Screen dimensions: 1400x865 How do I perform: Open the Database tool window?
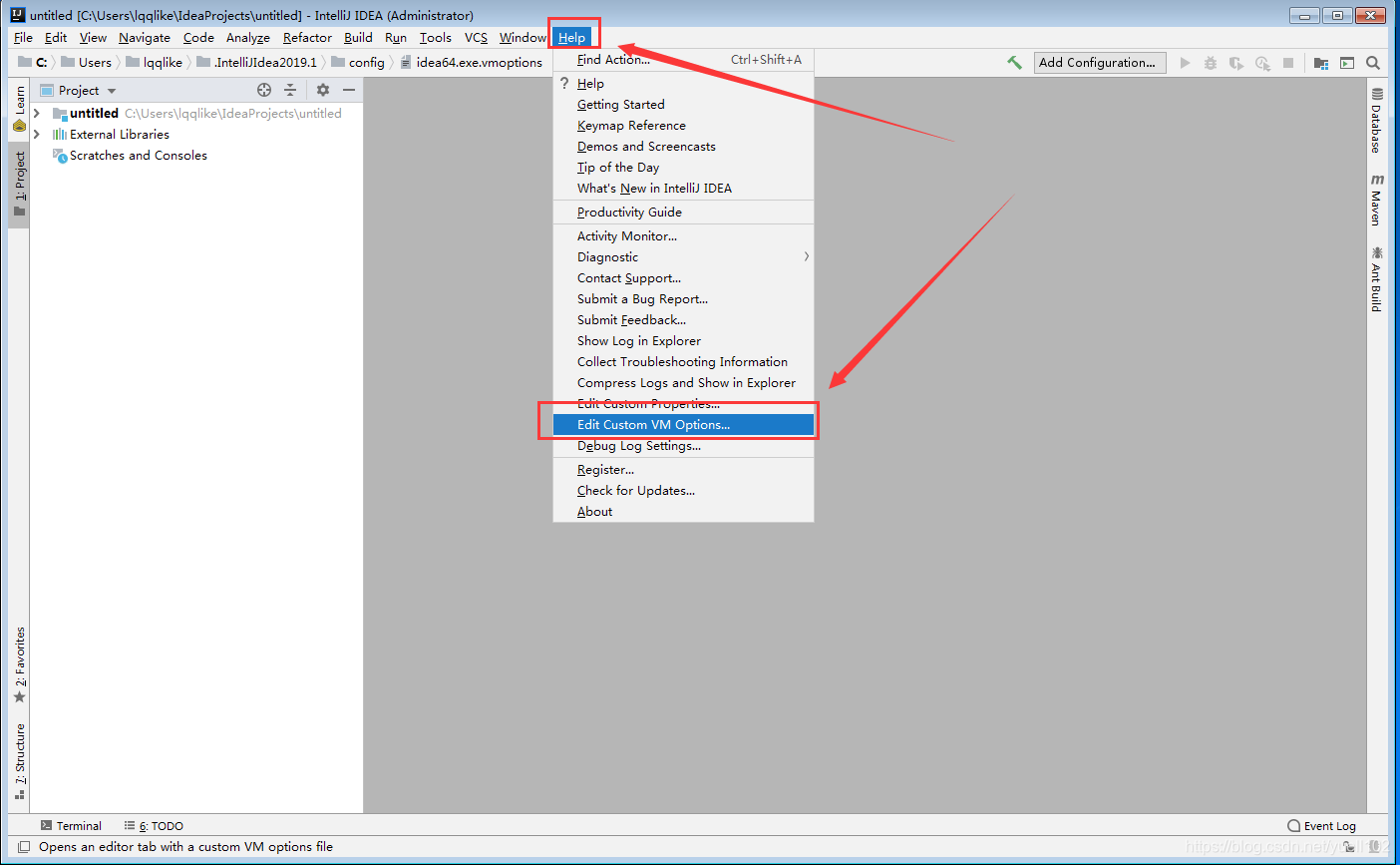click(1376, 120)
